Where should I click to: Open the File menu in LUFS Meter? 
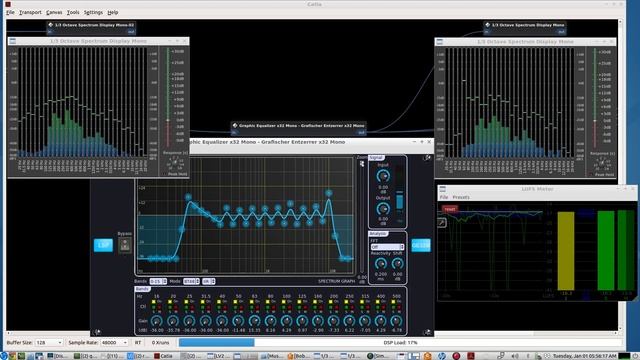click(x=444, y=197)
